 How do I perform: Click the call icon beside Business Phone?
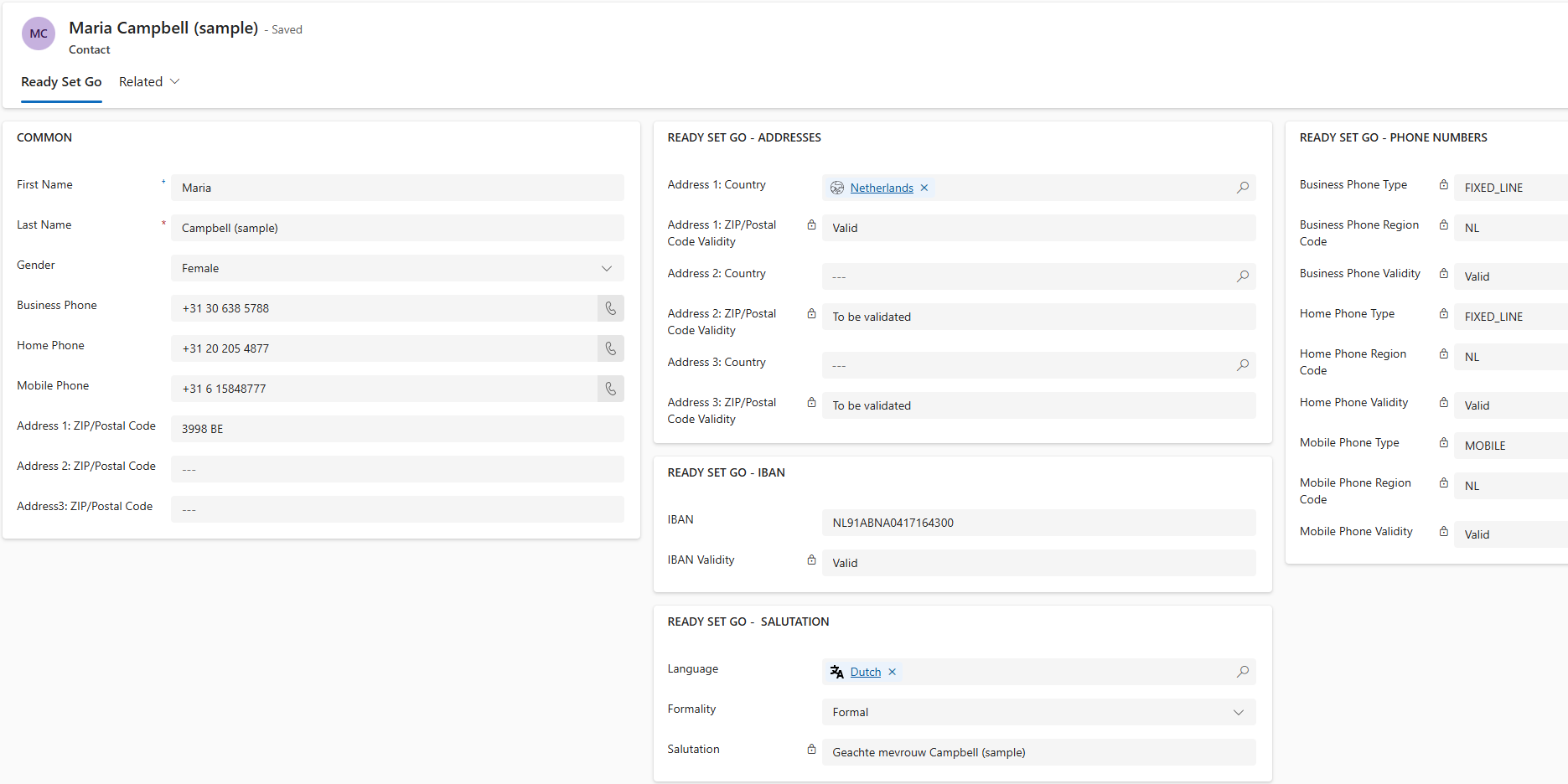(610, 308)
